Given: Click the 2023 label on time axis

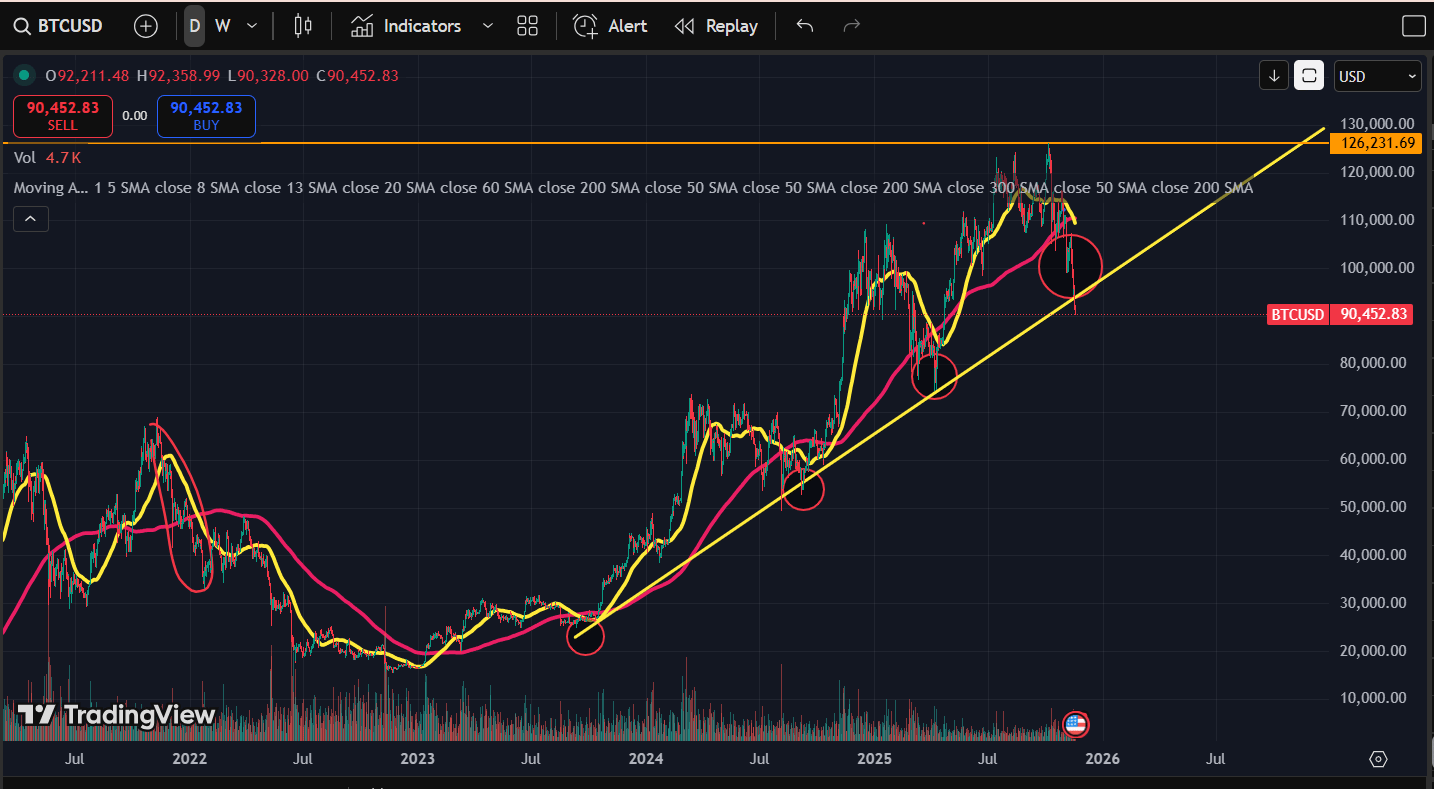Looking at the screenshot, I should click(x=417, y=759).
